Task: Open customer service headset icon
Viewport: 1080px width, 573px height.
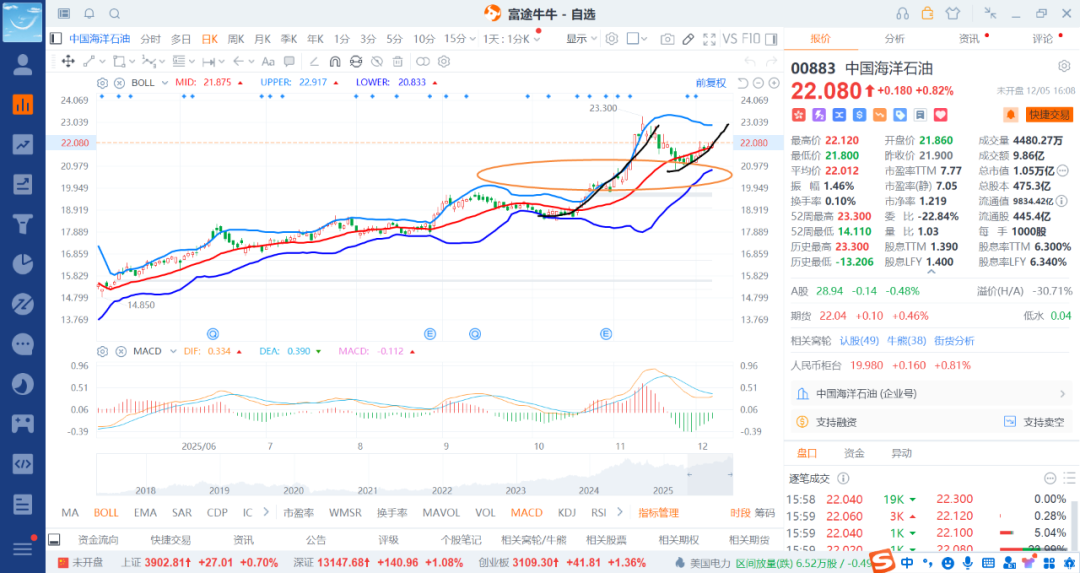Action: (x=902, y=14)
